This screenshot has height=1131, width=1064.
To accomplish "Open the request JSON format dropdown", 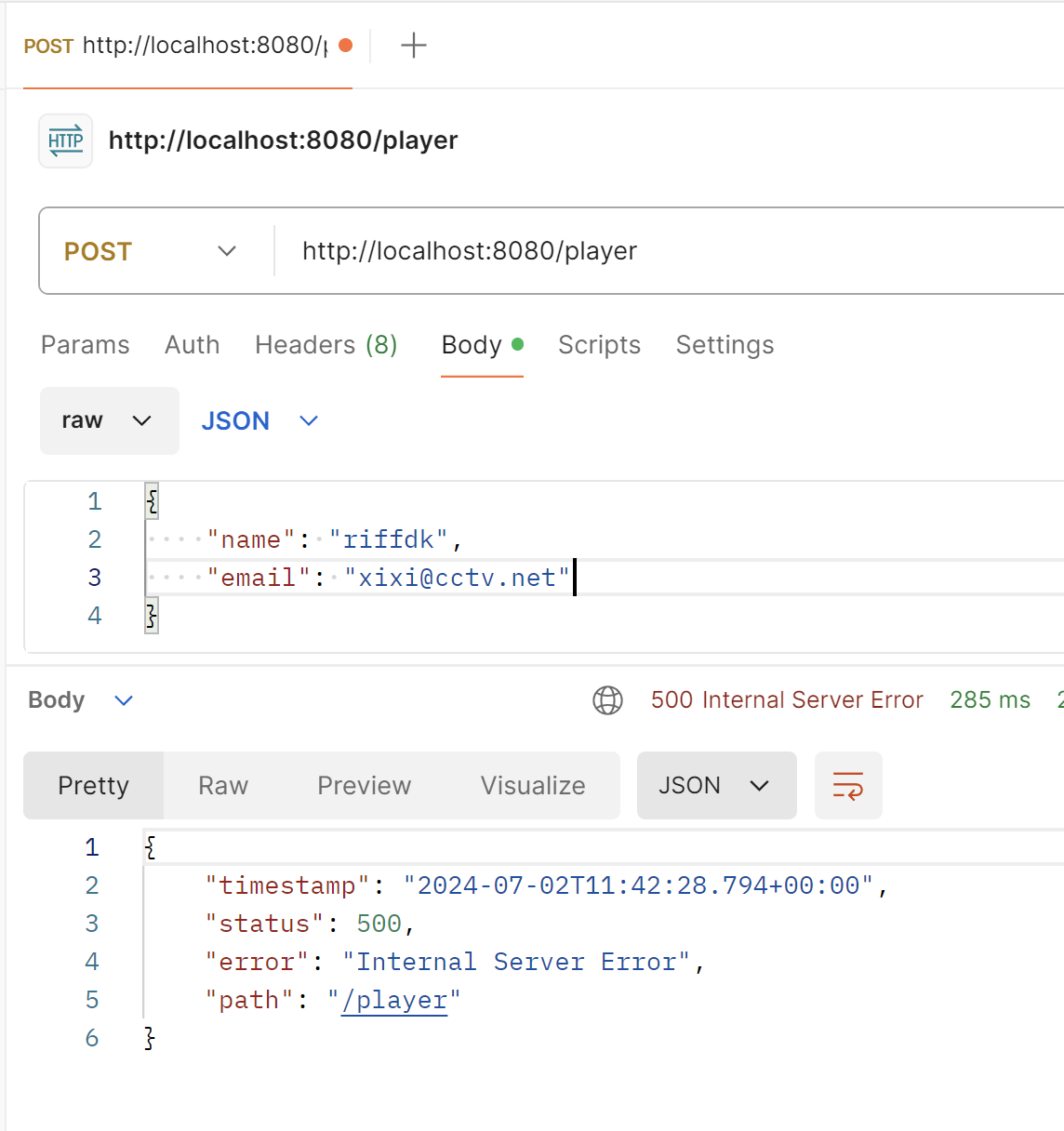I will pyautogui.click(x=259, y=420).
